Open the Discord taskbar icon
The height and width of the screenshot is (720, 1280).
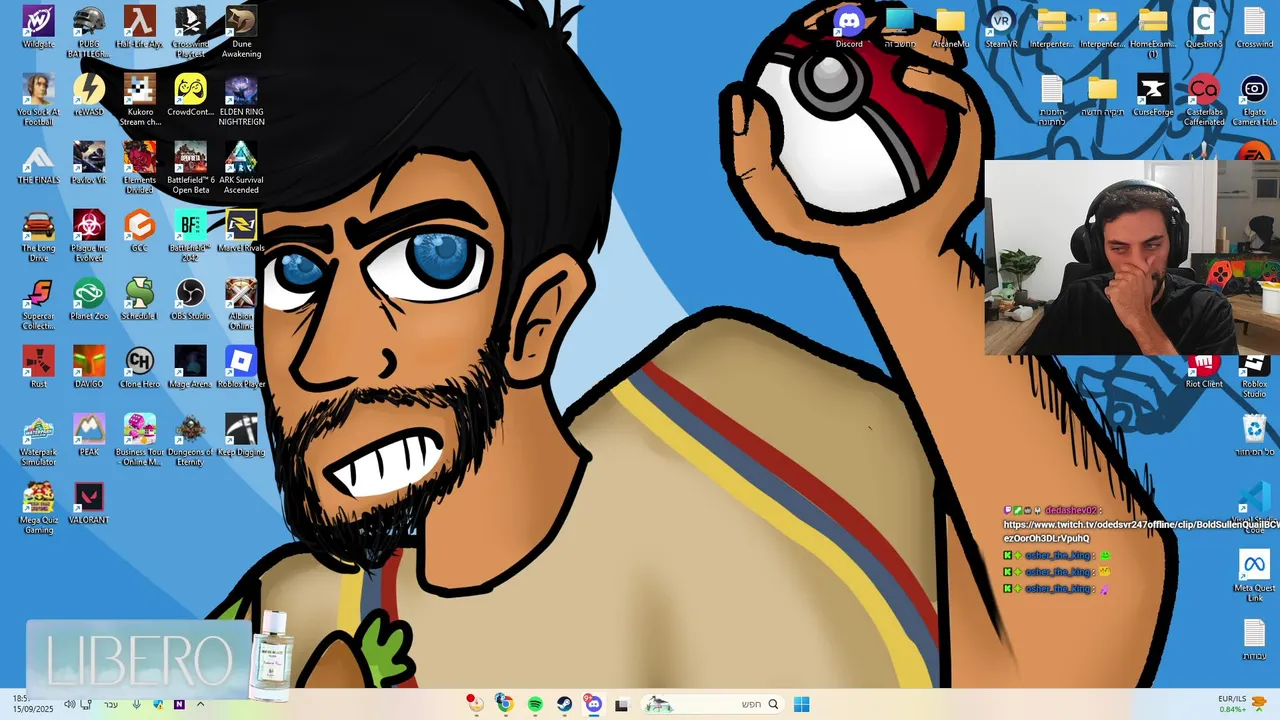(594, 704)
